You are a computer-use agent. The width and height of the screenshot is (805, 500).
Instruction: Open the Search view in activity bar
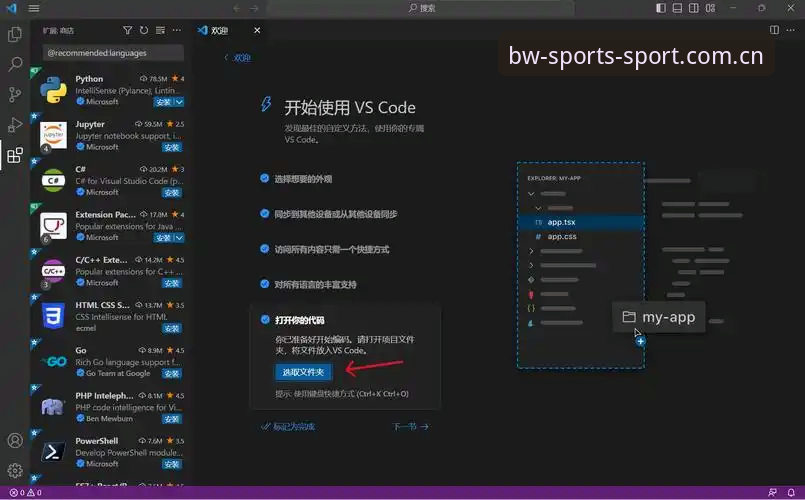click(15, 65)
